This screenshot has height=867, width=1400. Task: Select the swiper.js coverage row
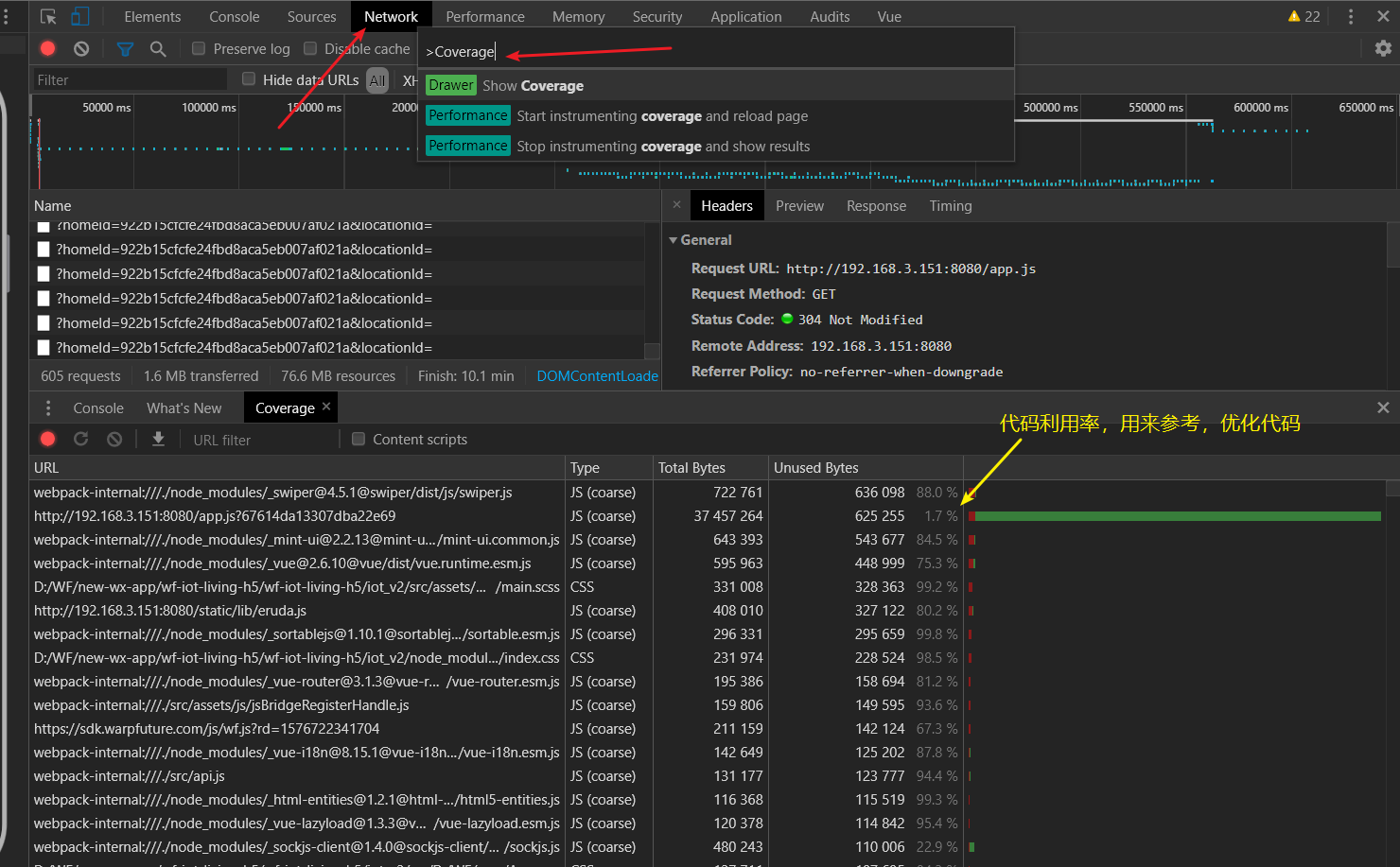(708, 493)
